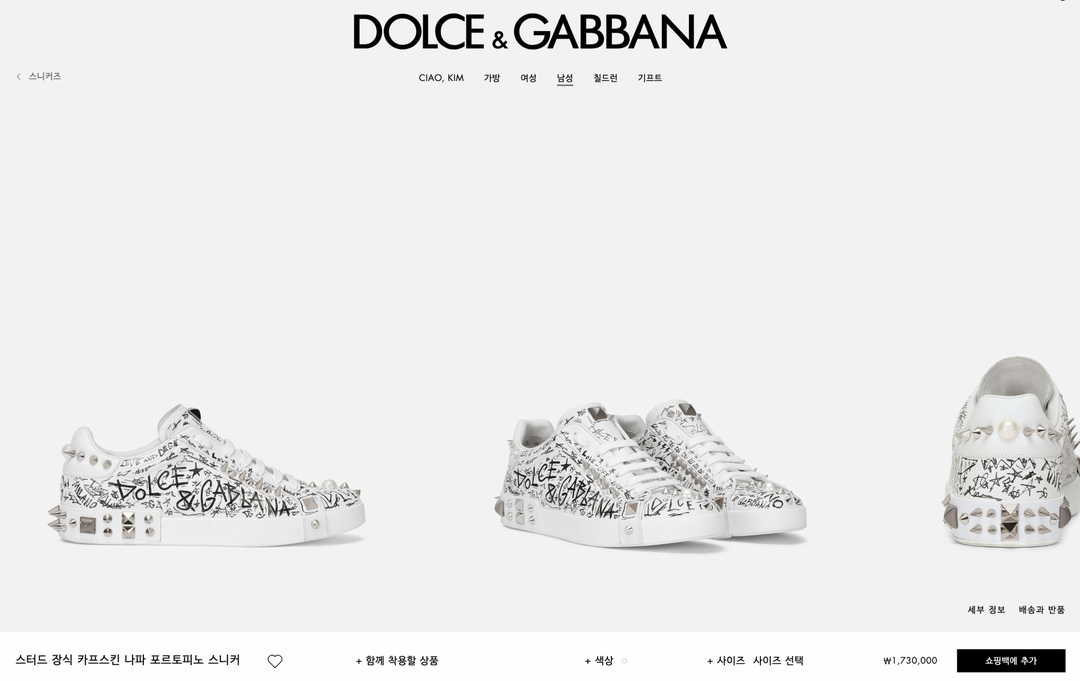The height and width of the screenshot is (681, 1080).
Task: View the side-profile sneaker image
Action: point(206,476)
